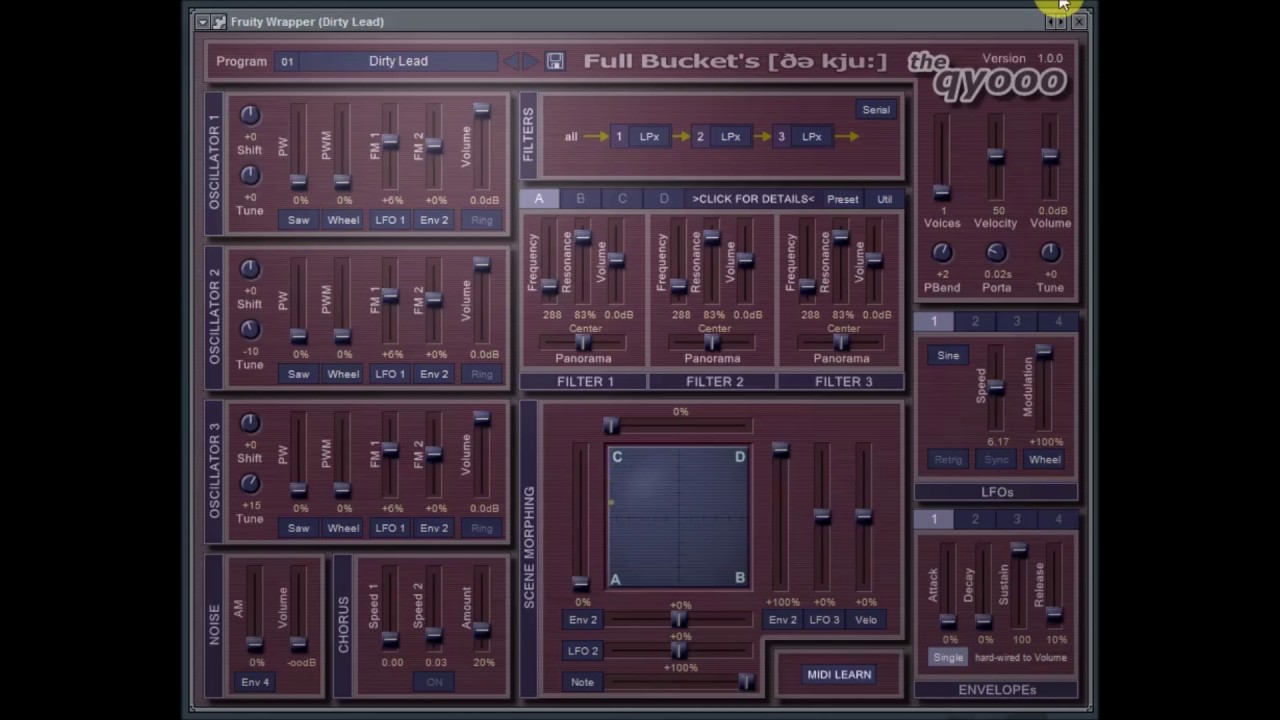
Task: Open Oscillator 3 Saw waveform selector
Action: (x=299, y=528)
